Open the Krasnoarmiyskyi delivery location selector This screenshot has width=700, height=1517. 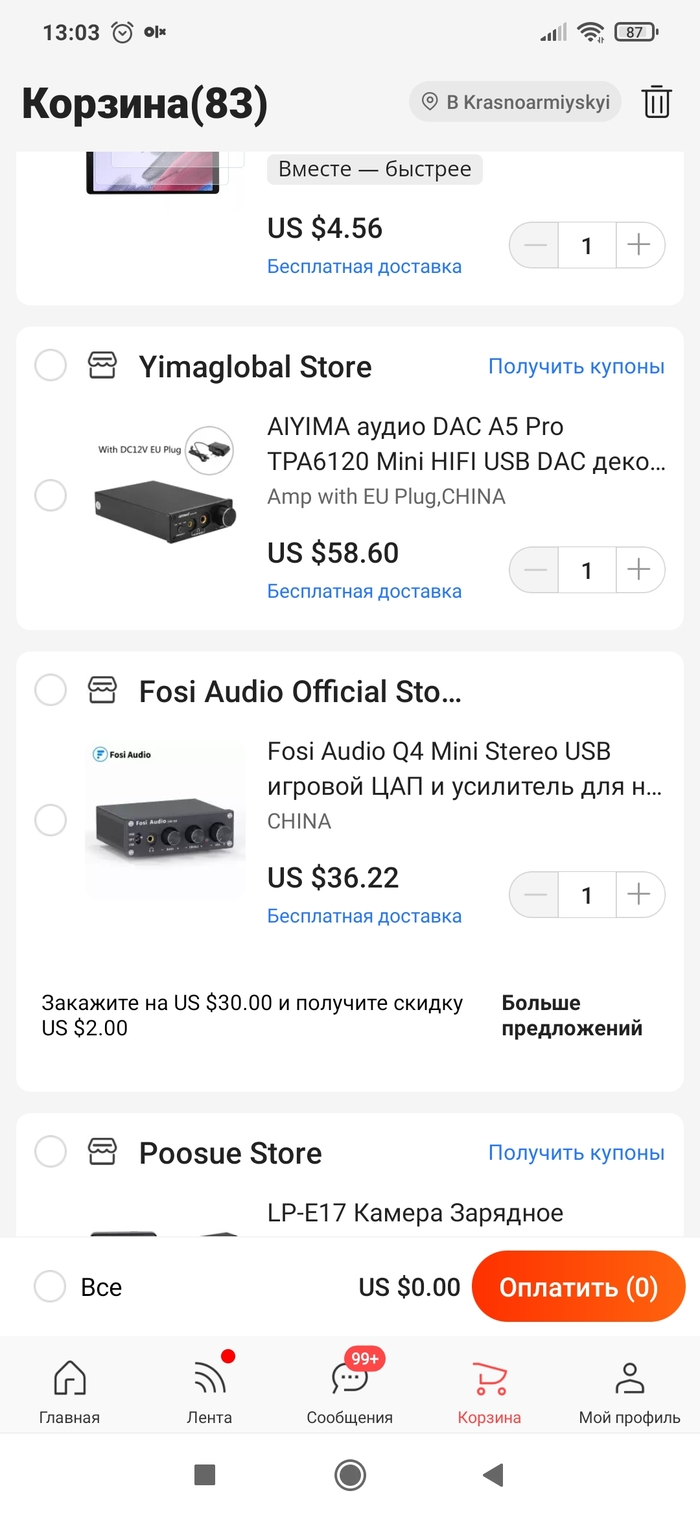pyautogui.click(x=515, y=102)
